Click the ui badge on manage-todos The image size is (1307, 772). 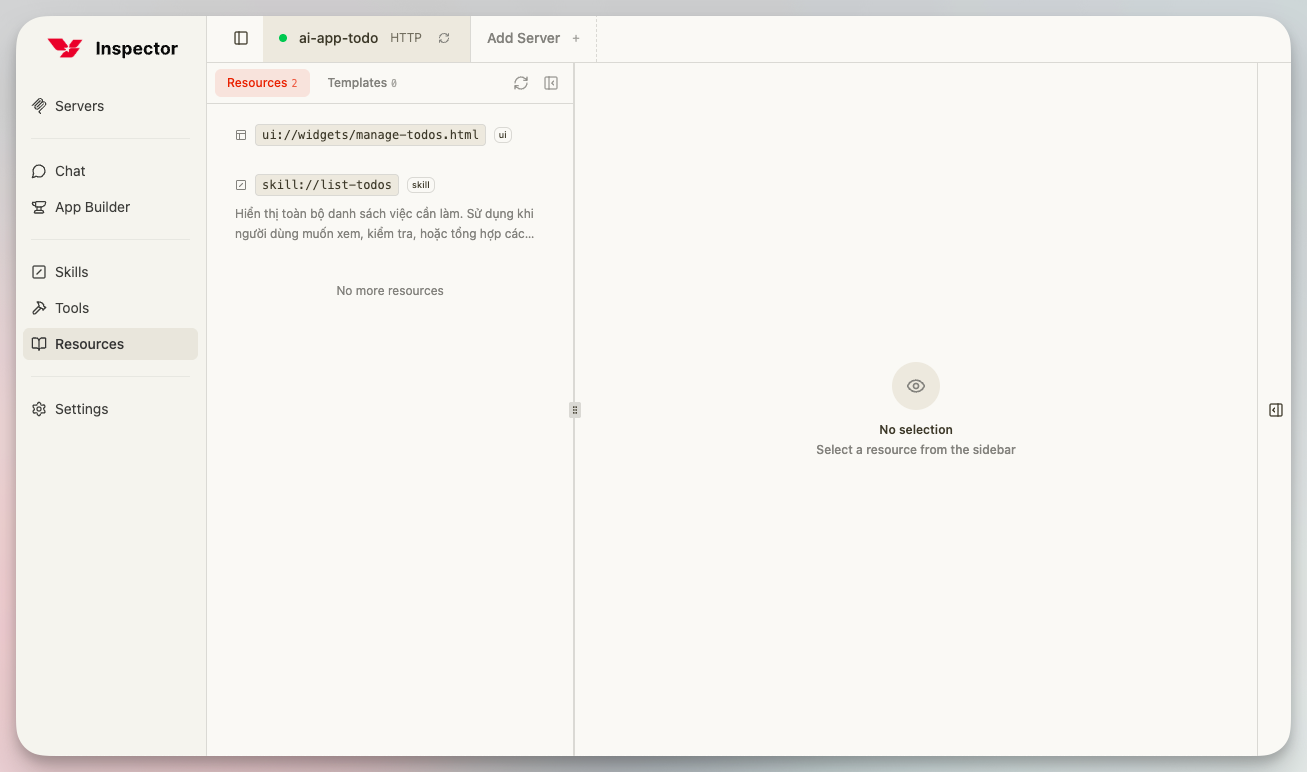(x=503, y=135)
